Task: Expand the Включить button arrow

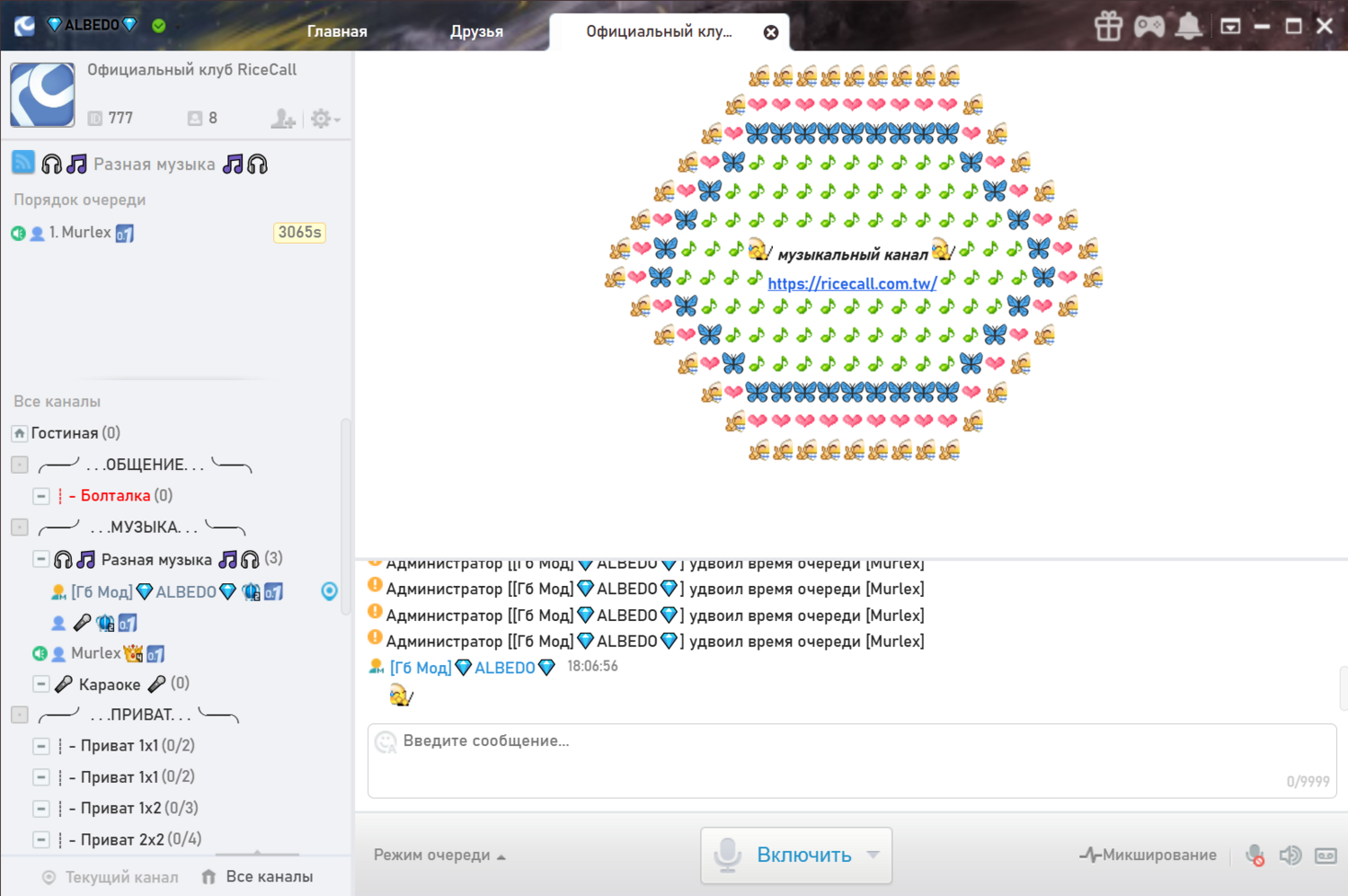Action: [874, 855]
